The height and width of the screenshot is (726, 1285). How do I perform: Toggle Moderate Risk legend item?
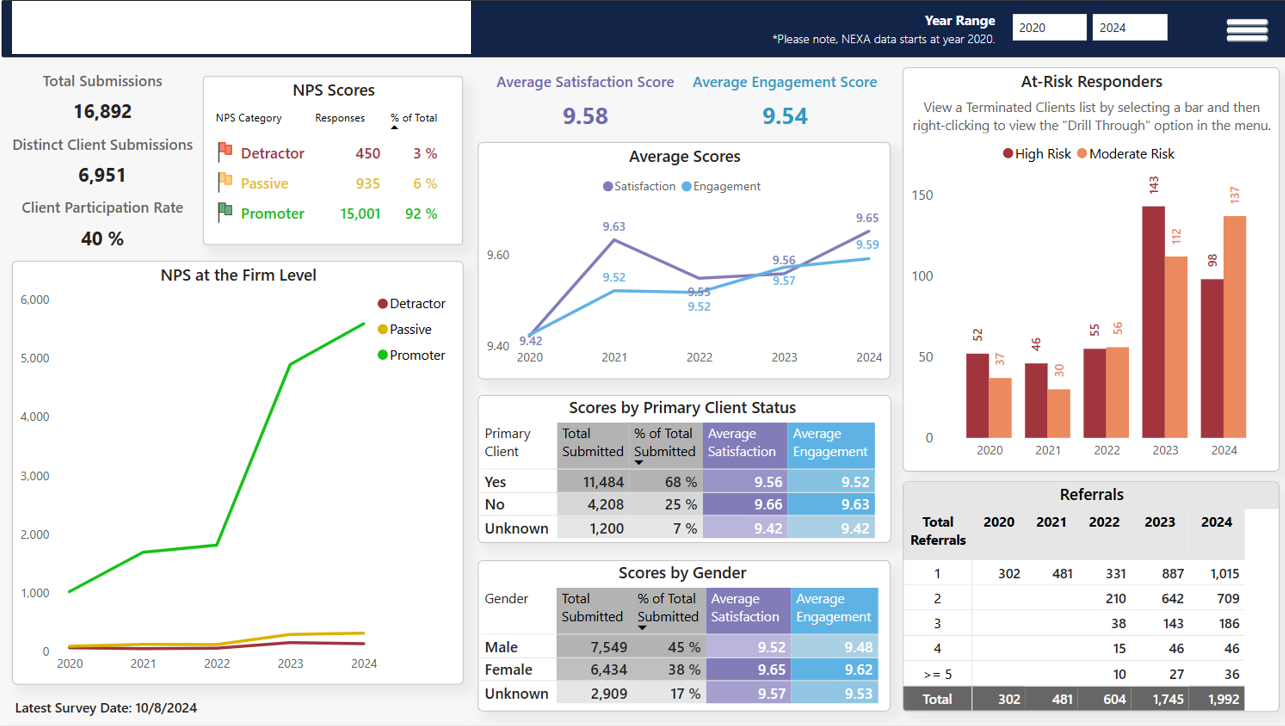[x=1125, y=154]
